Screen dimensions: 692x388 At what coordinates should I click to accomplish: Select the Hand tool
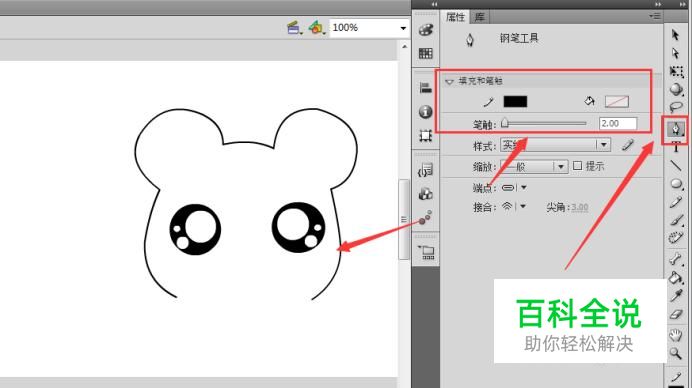[x=676, y=335]
